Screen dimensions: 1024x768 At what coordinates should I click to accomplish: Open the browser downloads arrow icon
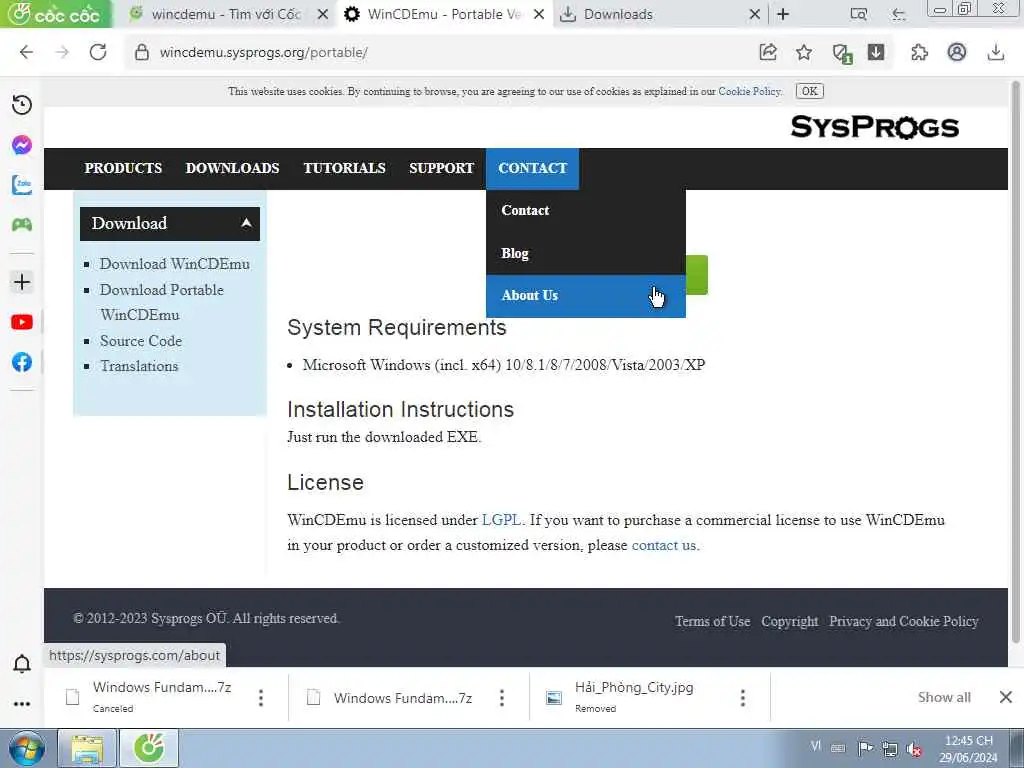point(995,52)
